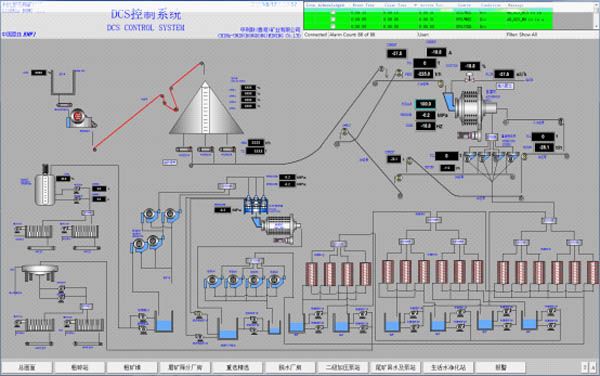Select the red inclined conveyor belt

[x=147, y=106]
